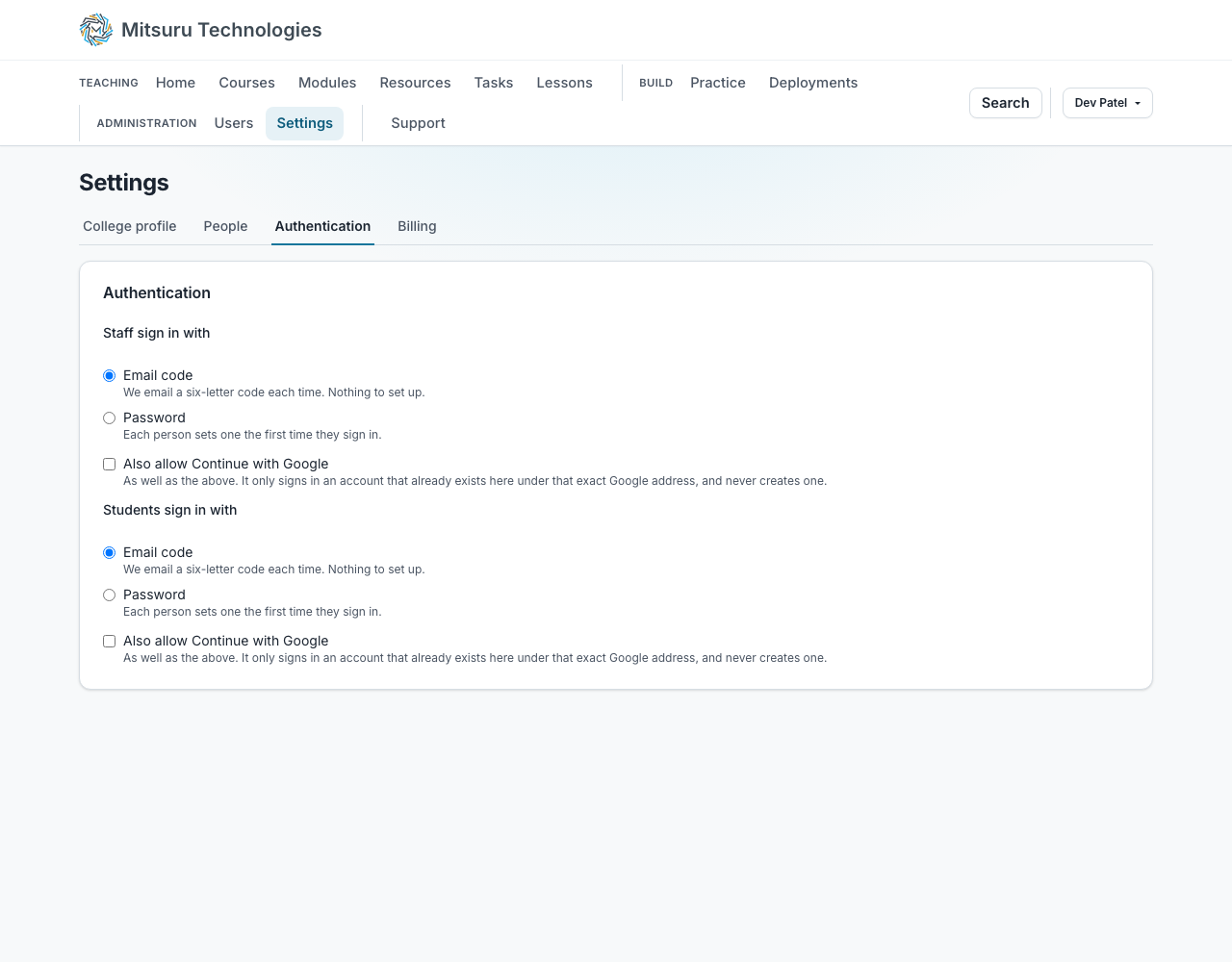The height and width of the screenshot is (962, 1232).
Task: Open the Resources page
Action: [x=415, y=83]
